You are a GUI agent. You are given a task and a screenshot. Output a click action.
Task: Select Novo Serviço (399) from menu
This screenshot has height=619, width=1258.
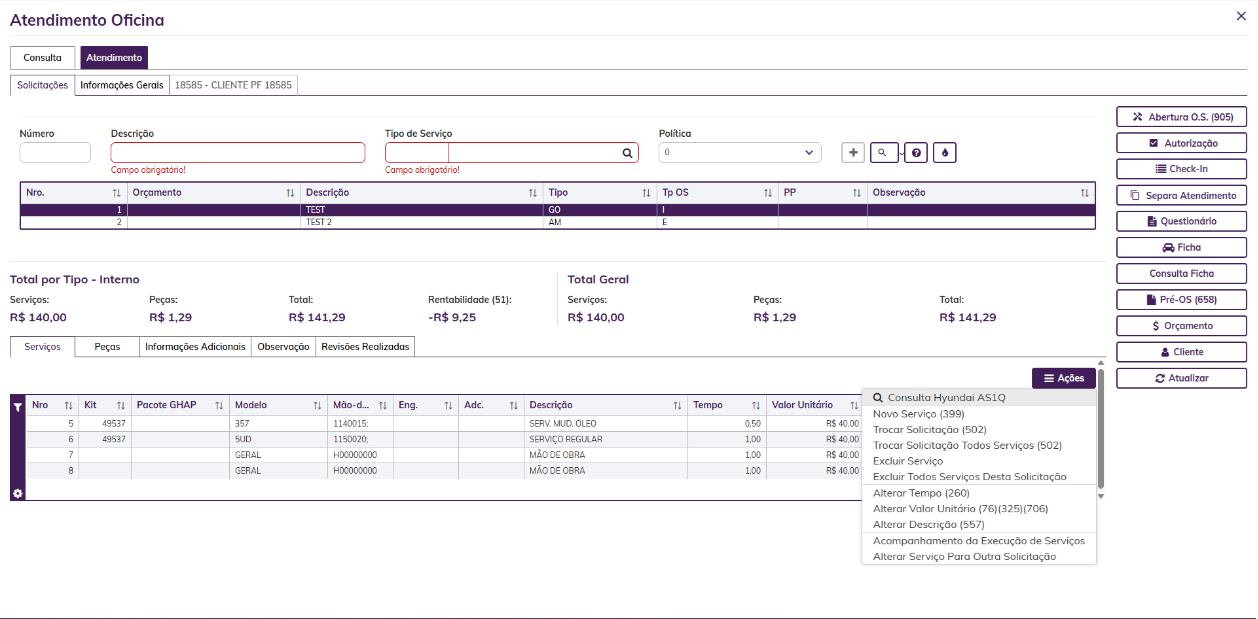pos(918,413)
